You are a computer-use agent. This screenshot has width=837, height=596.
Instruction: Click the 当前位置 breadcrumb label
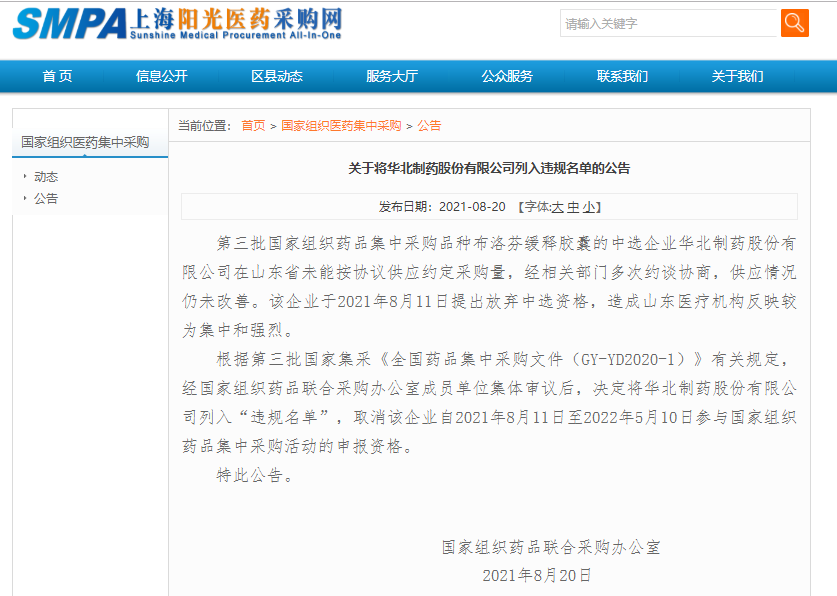[204, 125]
